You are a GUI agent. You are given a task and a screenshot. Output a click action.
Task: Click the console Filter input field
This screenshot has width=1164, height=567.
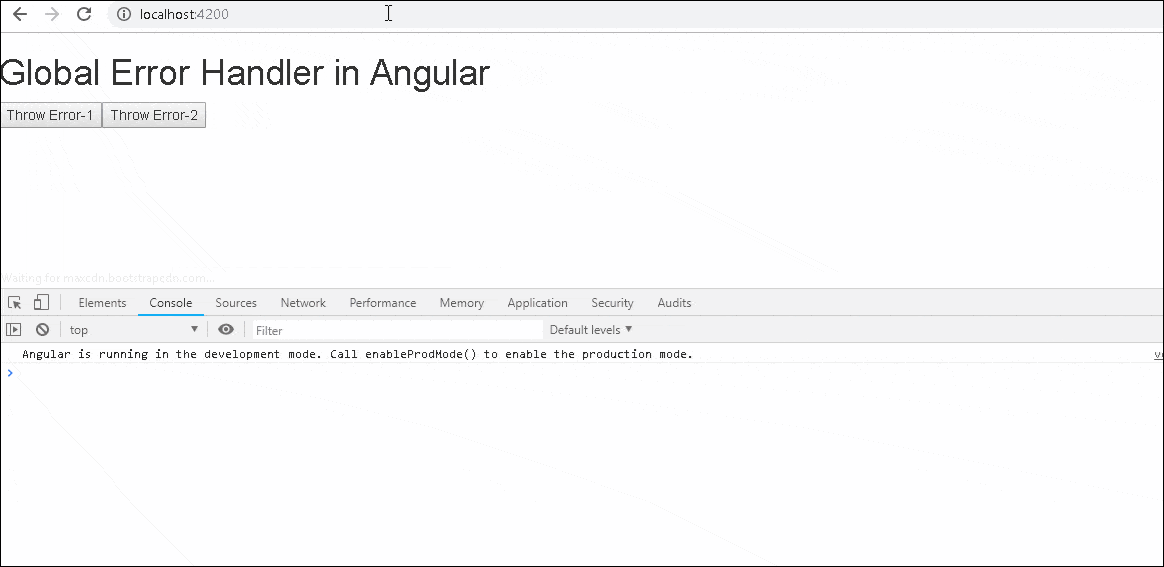(396, 330)
